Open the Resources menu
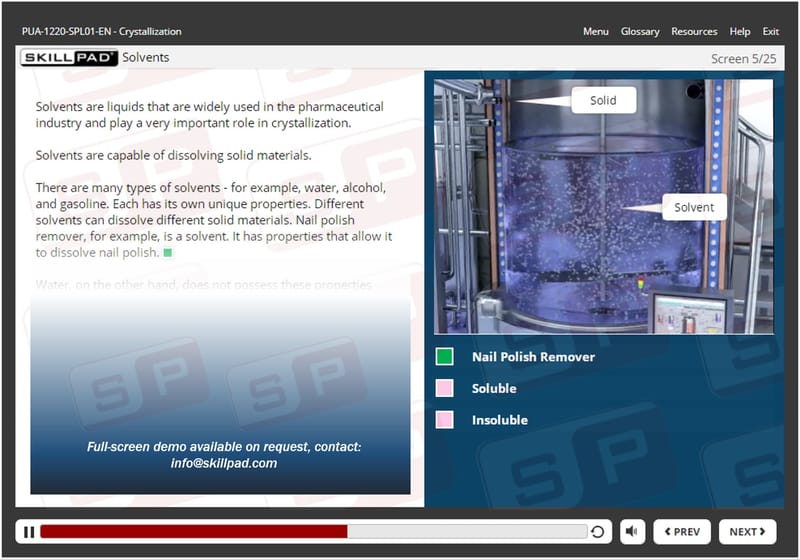Image resolution: width=800 pixels, height=559 pixels. [694, 31]
